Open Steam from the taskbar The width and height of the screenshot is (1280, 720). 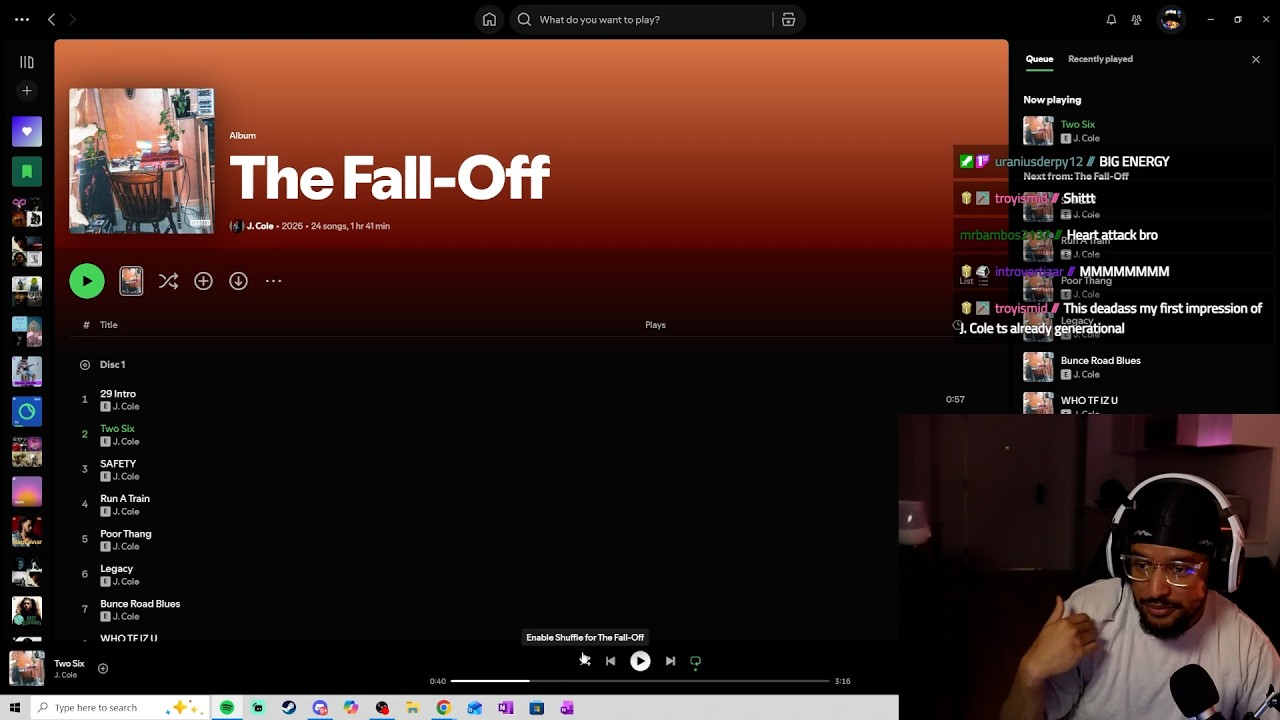click(289, 708)
